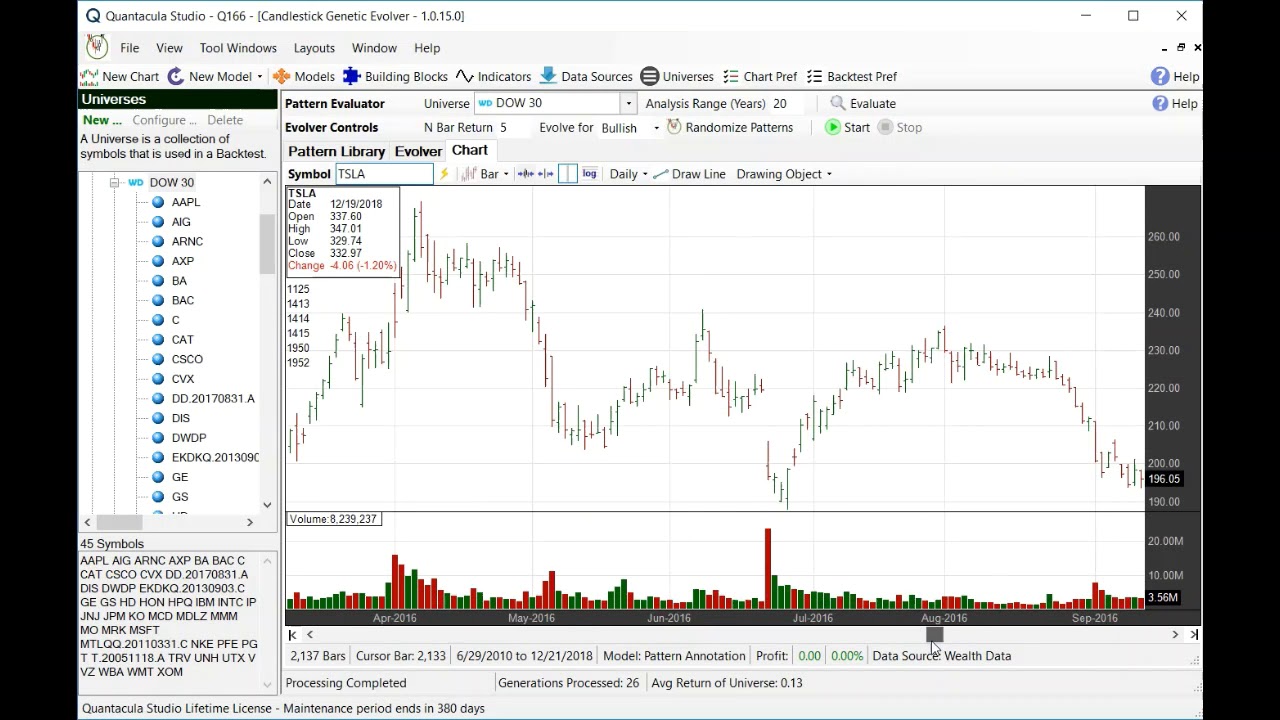1280x720 pixels.
Task: Open the Layouts menu
Action: (314, 48)
